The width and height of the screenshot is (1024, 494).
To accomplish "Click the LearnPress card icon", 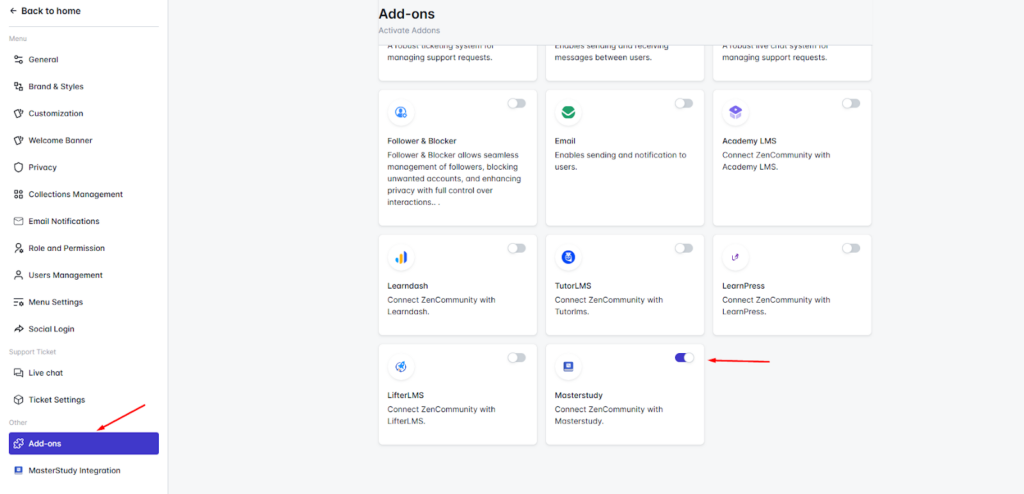I will pos(735,257).
